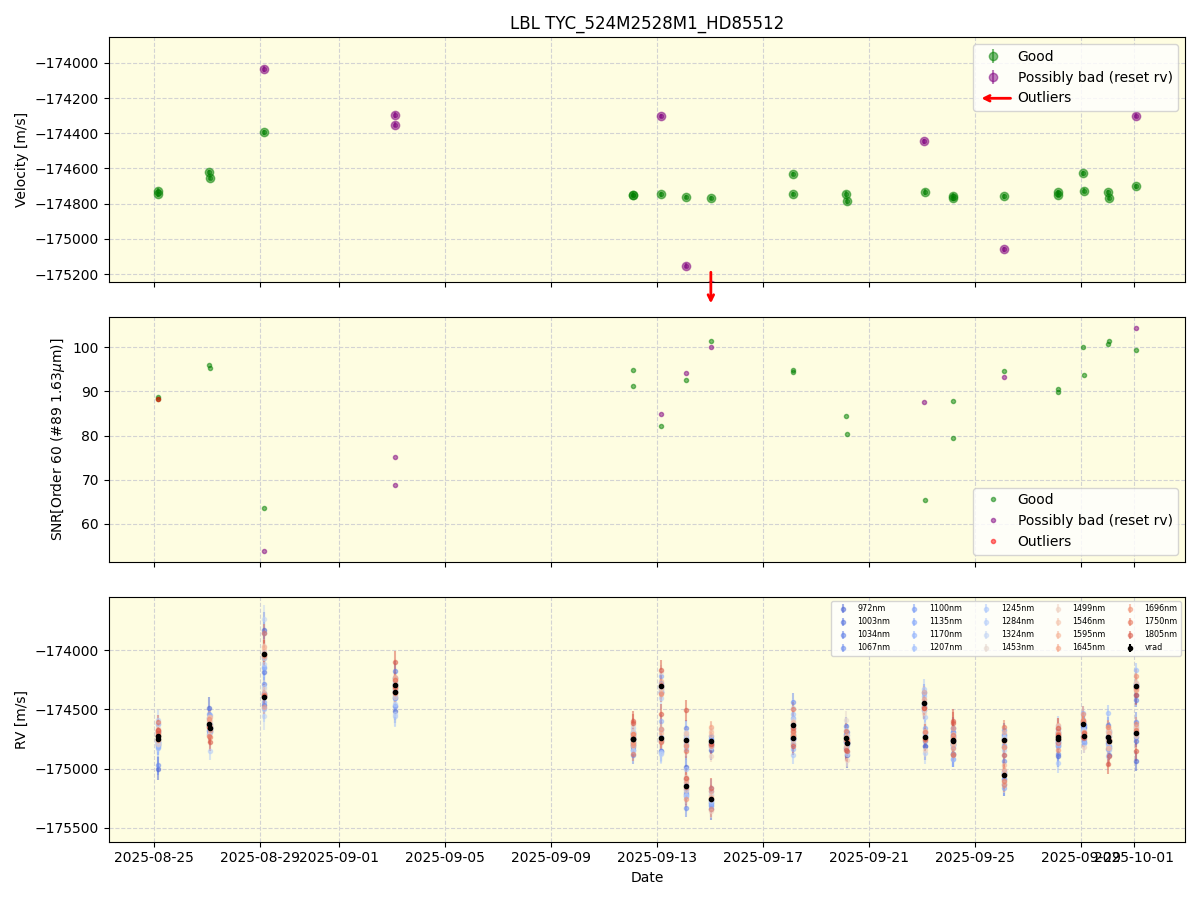Click the SNR[Order 60] y-axis label
Viewport: 1200px width, 900px height.
coord(57,439)
